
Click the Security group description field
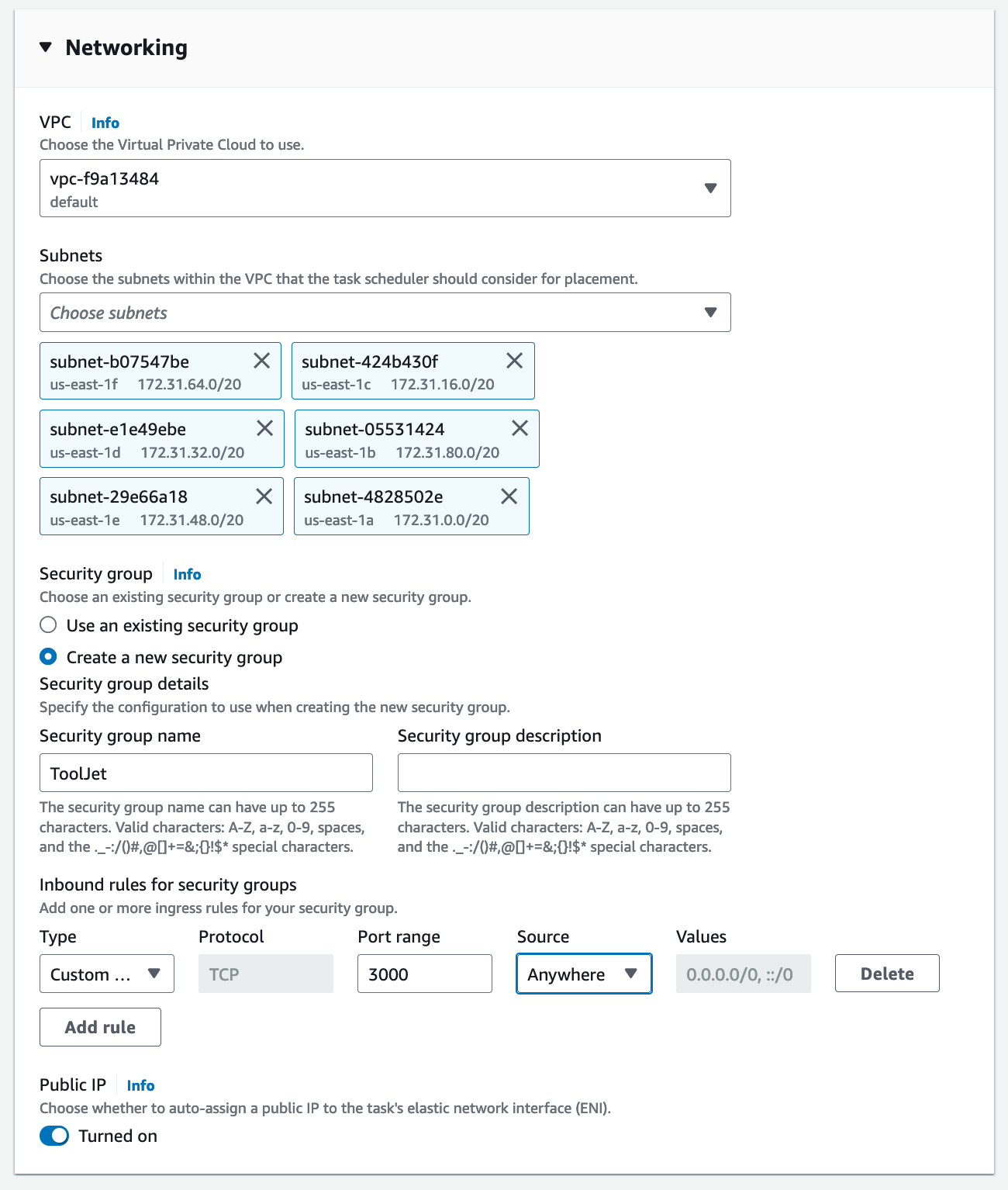click(x=564, y=773)
